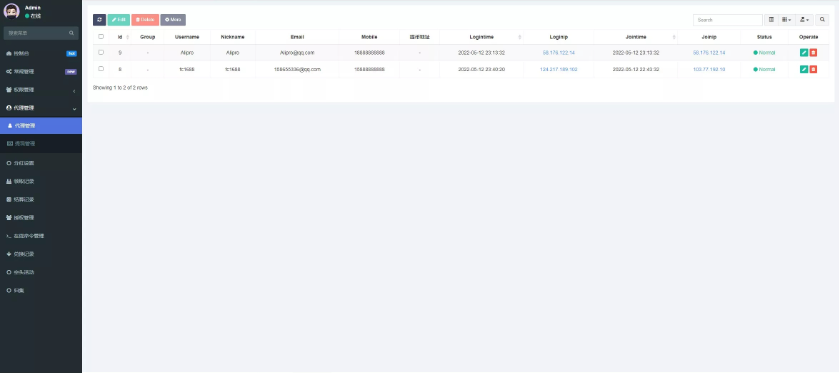This screenshot has width=839, height=373.
Task: Open Loginip link 58.176.122.14
Action: 559,53
